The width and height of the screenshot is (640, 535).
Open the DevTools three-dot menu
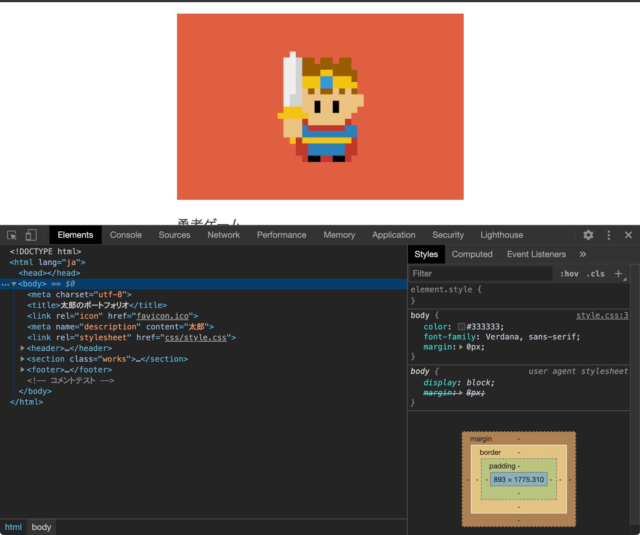pos(609,235)
